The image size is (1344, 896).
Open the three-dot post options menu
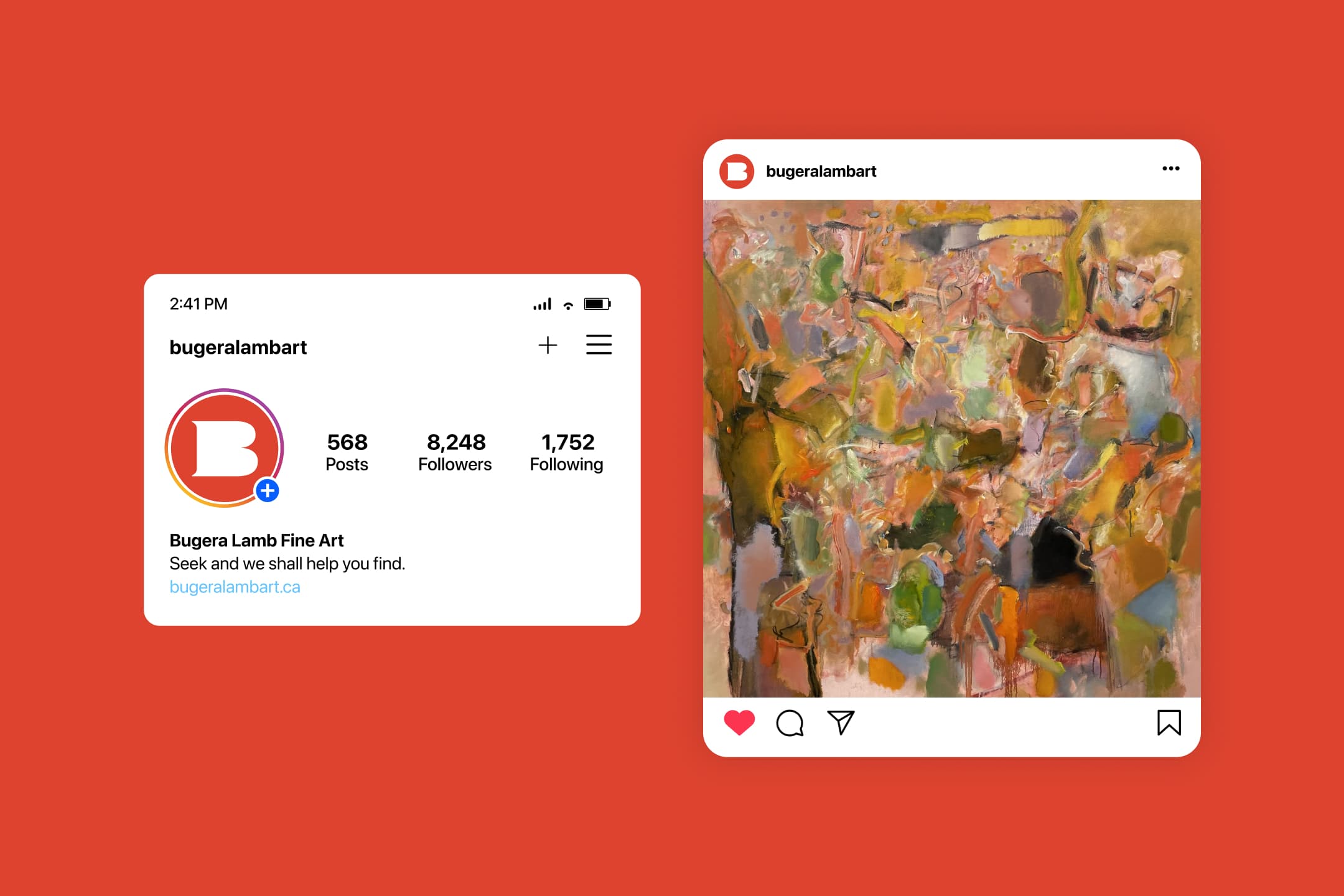(1171, 169)
